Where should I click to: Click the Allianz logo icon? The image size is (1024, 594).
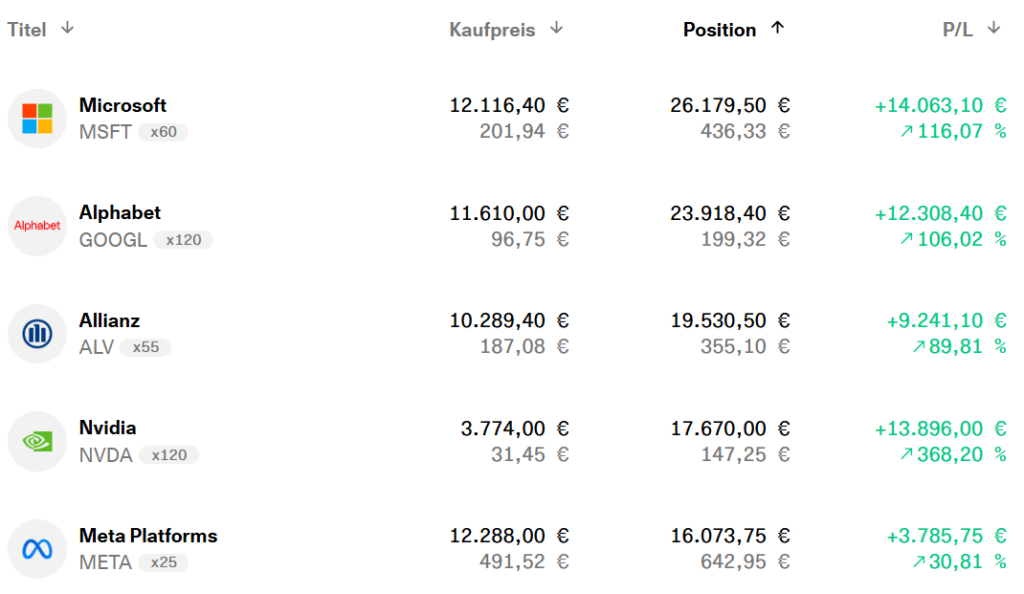[37, 333]
